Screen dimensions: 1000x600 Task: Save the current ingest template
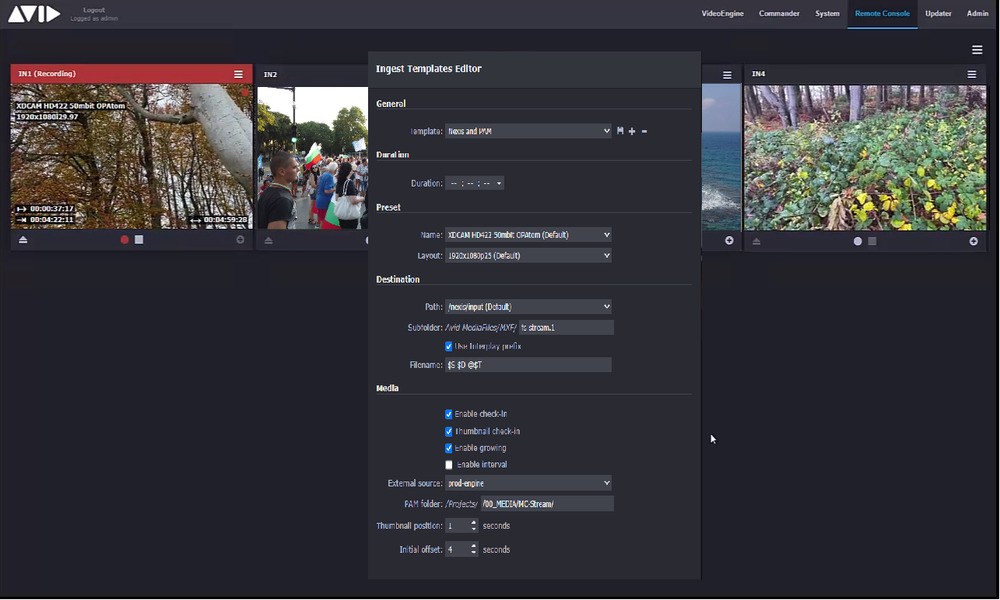click(620, 130)
